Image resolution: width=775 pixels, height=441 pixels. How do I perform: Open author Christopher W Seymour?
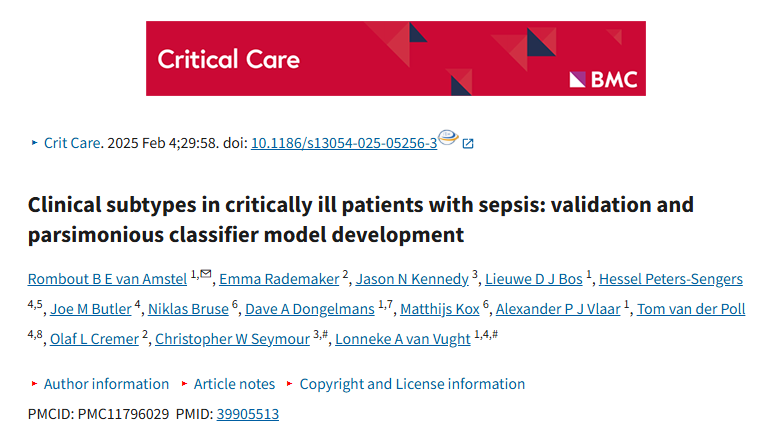pos(232,339)
